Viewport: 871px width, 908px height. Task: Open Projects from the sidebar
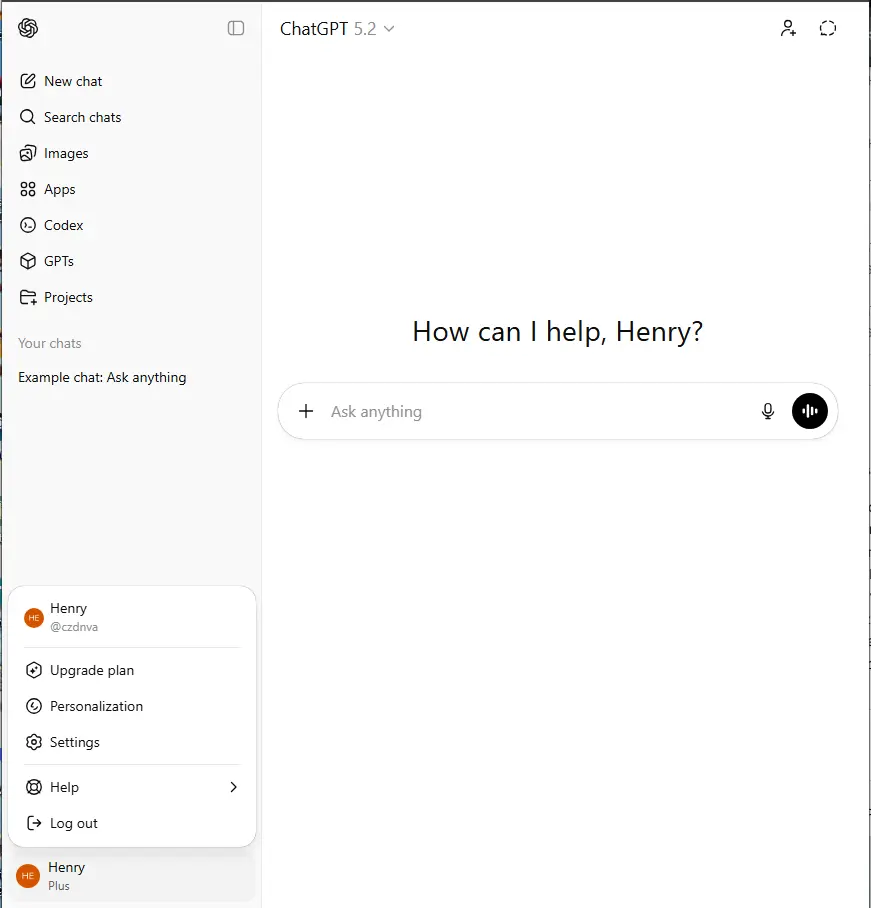click(x=131, y=297)
